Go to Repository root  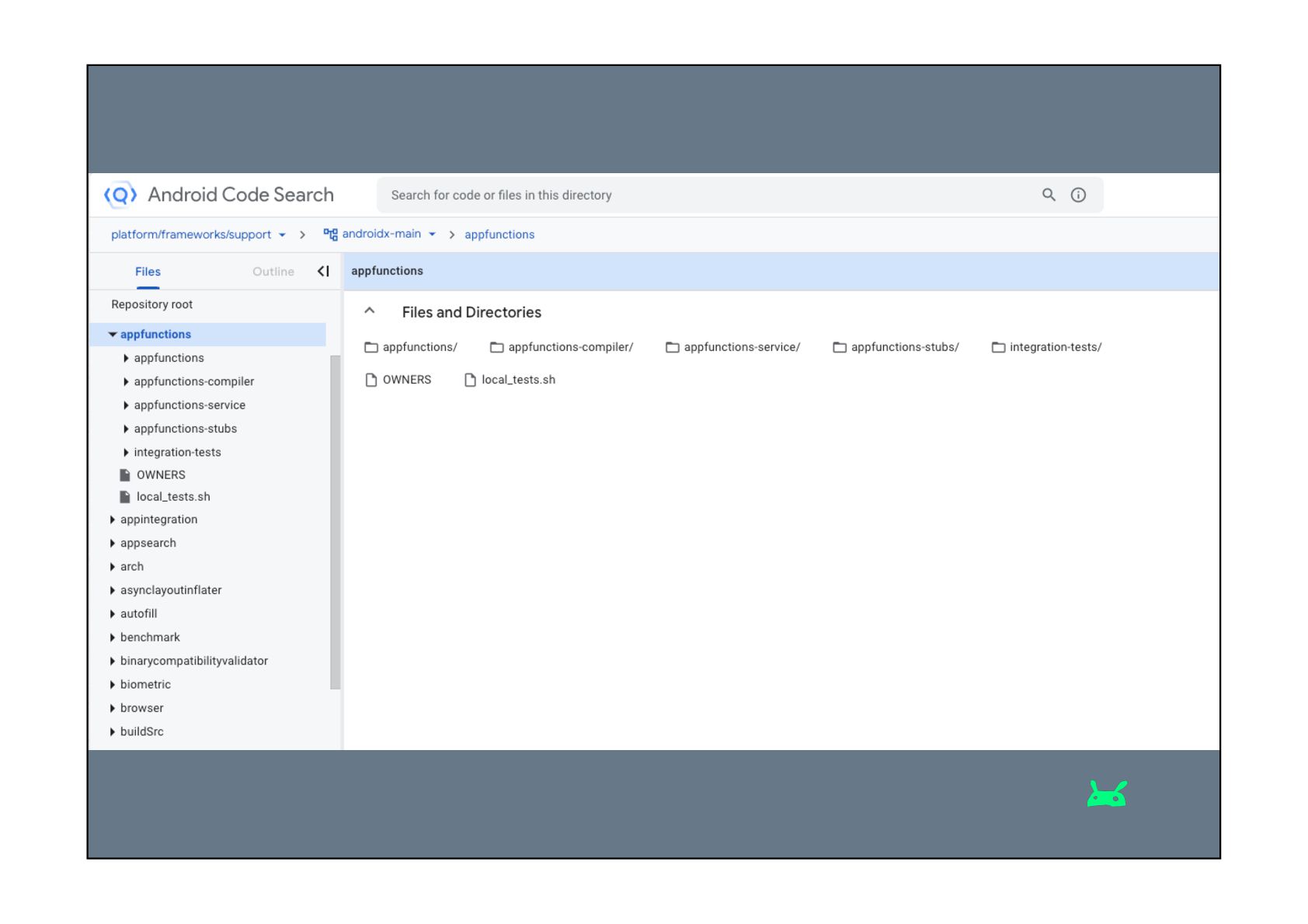click(x=151, y=304)
